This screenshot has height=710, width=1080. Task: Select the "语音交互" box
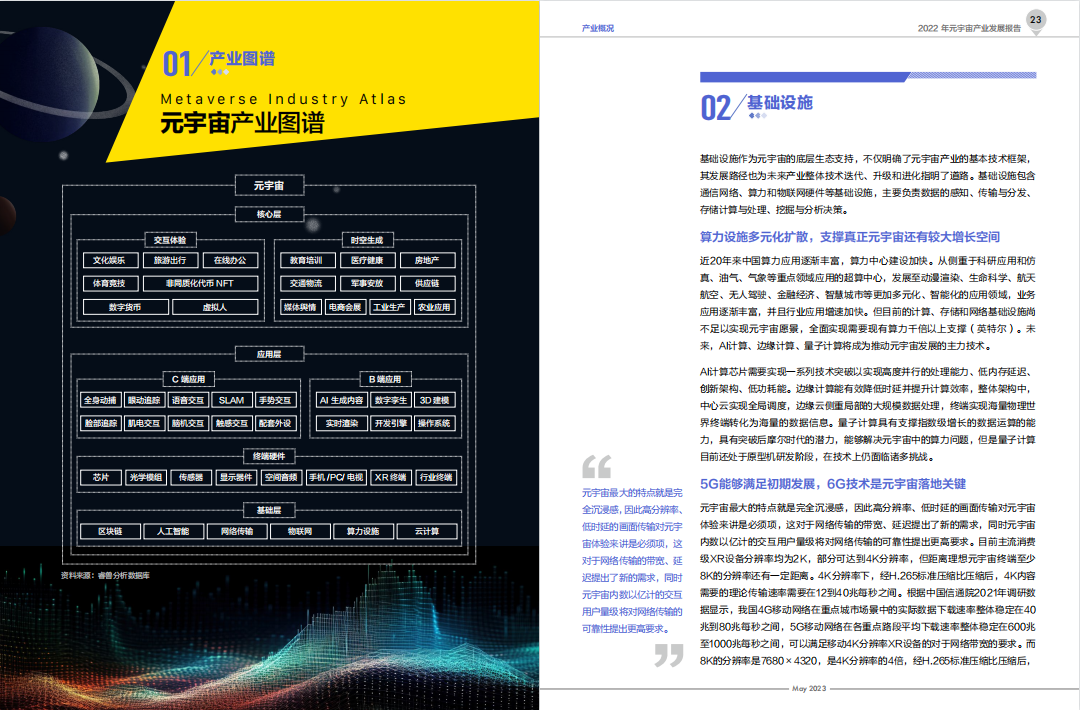[x=188, y=400]
